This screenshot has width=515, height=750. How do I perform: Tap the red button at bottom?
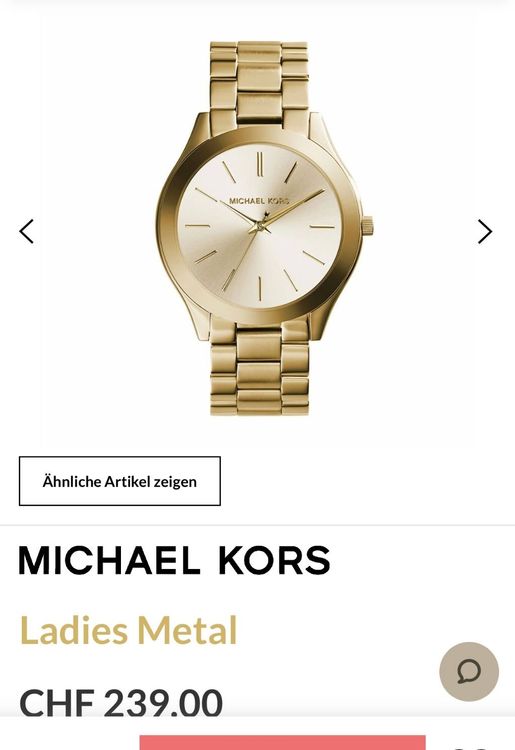pyautogui.click(x=283, y=743)
